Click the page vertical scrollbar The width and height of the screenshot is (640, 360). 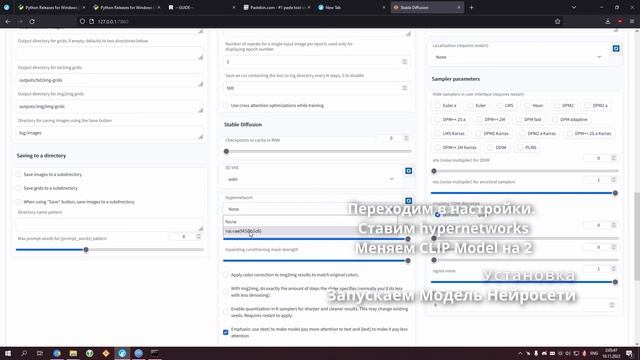coord(637,236)
